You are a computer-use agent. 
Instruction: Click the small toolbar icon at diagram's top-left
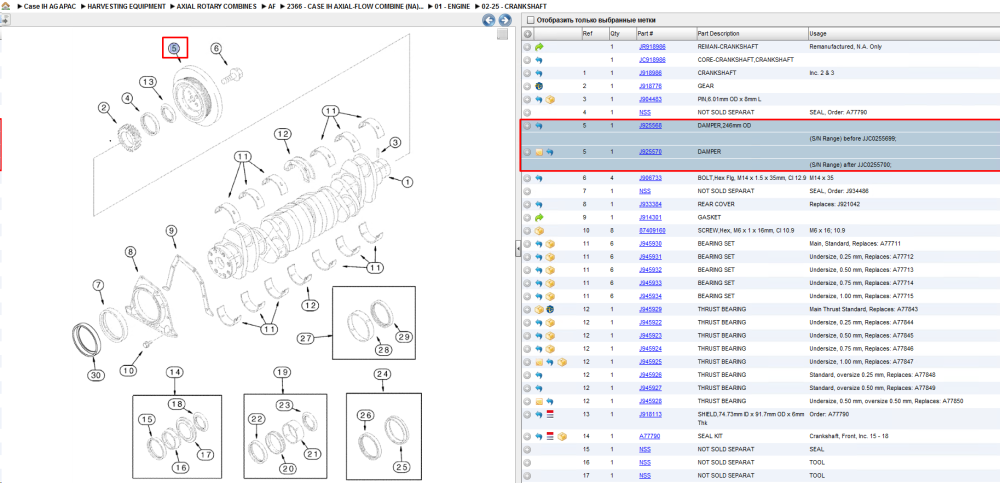point(4,20)
